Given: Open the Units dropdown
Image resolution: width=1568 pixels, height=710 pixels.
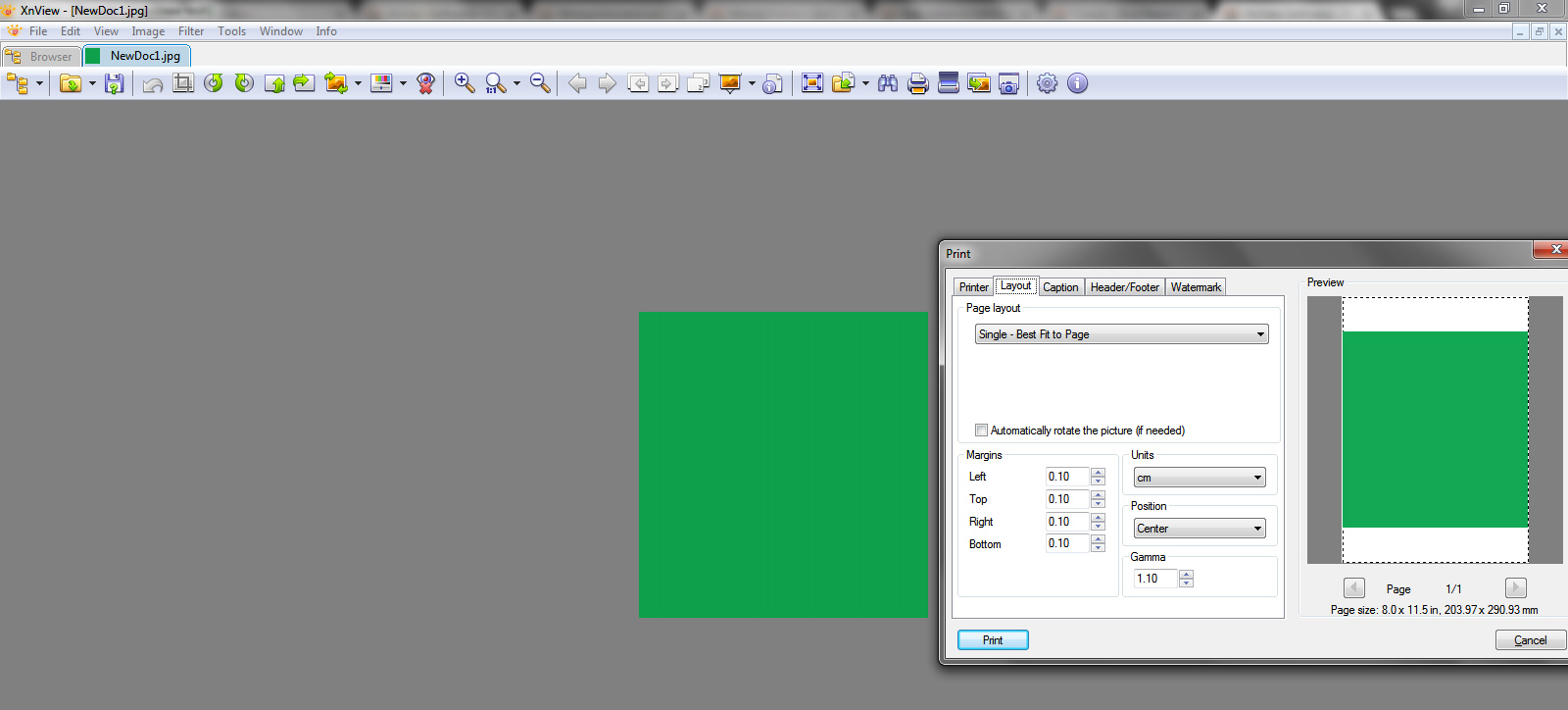Looking at the screenshot, I should pyautogui.click(x=1200, y=478).
